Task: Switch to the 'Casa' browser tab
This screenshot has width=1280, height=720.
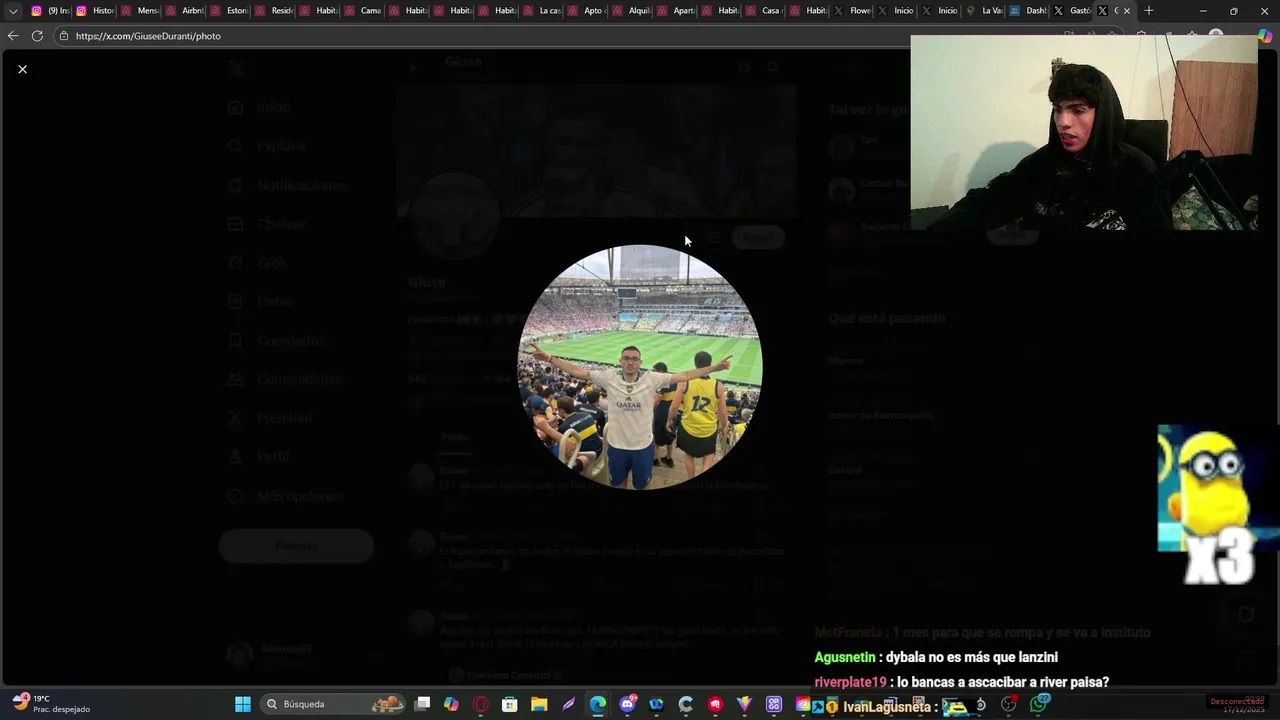Action: (x=765, y=11)
